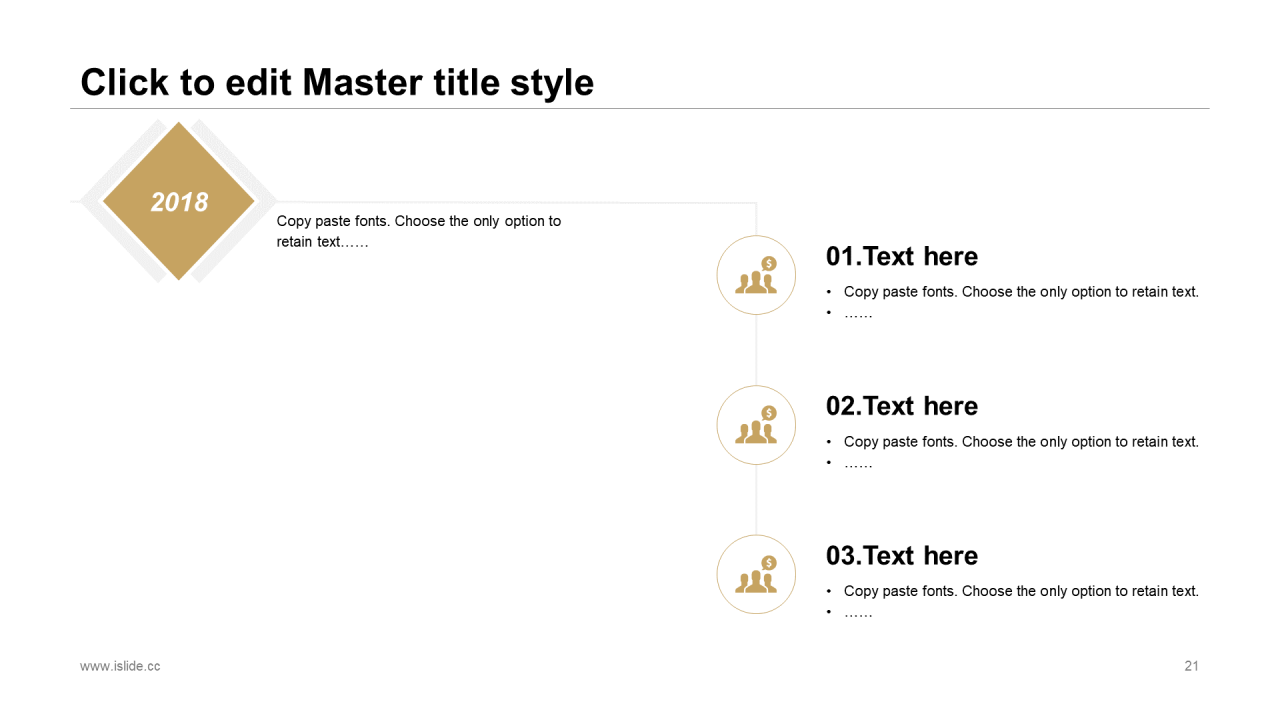Click the '03.Text here' heading
This screenshot has width=1280, height=720.
coord(902,555)
